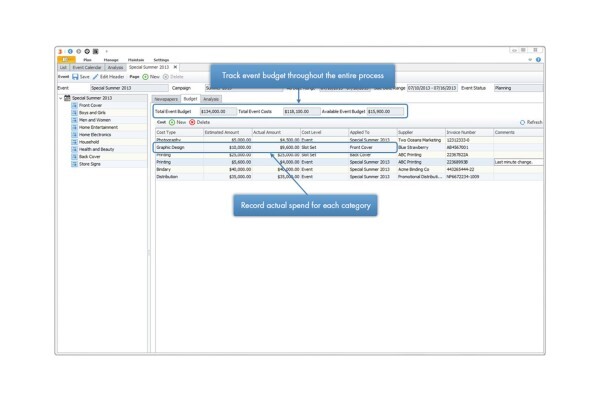The image size is (600, 400).
Task: Click the Event name field Special Summer 2013
Action: (129, 88)
